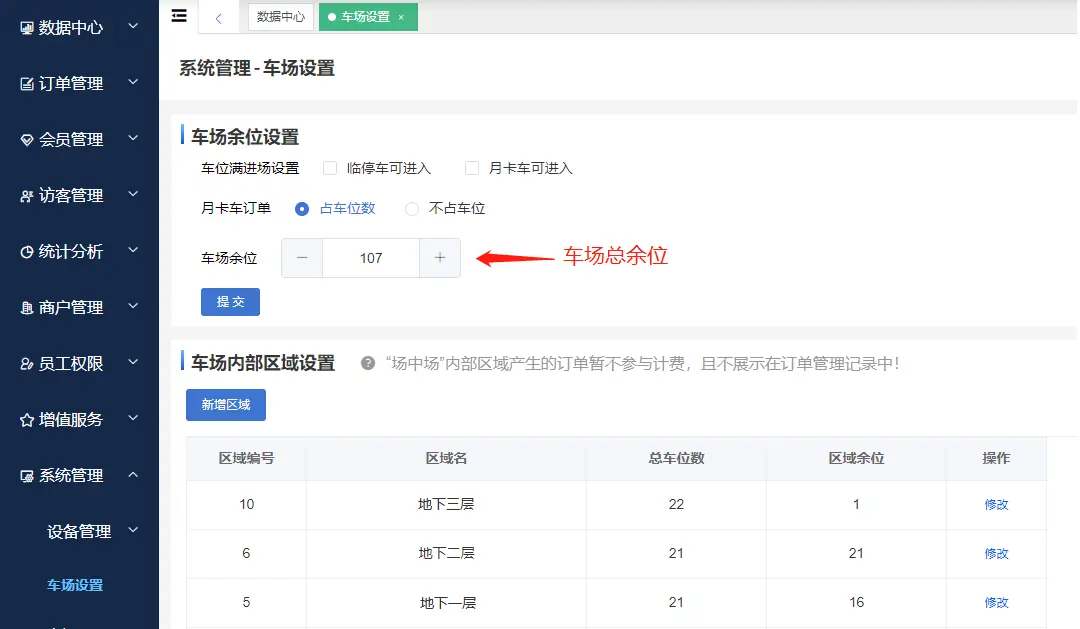This screenshot has width=1080, height=629.
Task: Enable 临停车可进入 checkbox
Action: pos(330,168)
